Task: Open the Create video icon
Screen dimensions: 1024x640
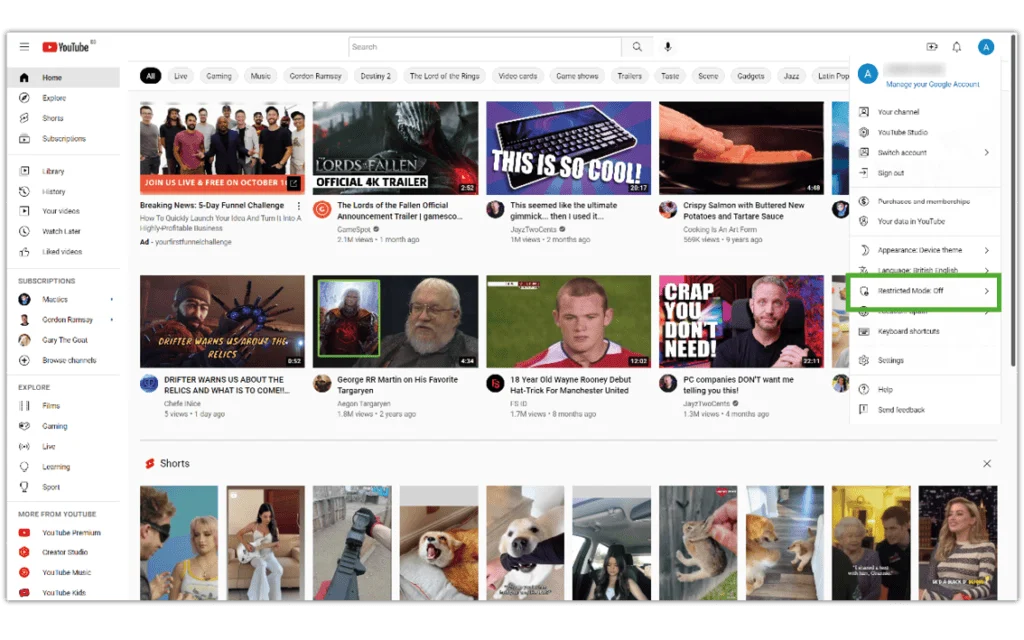Action: pos(932,47)
